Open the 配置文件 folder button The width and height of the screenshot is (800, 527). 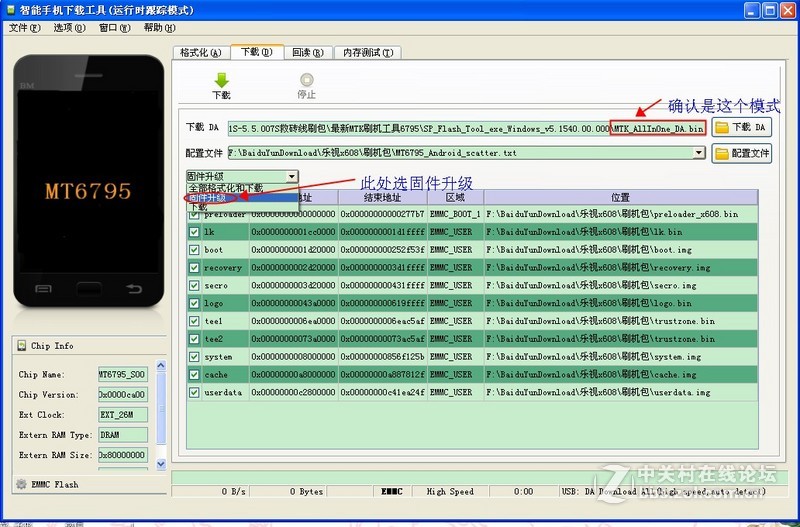[741, 153]
